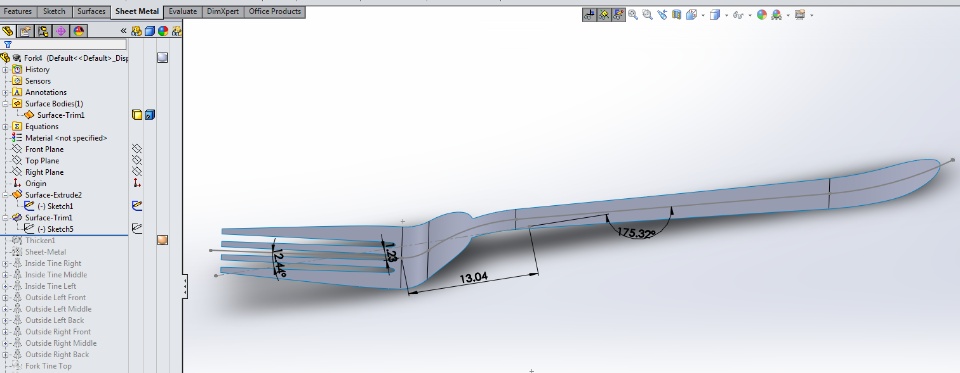Open the View Orientation dropdown arrow
Viewport: 960px width, 373px height.
coord(703,15)
